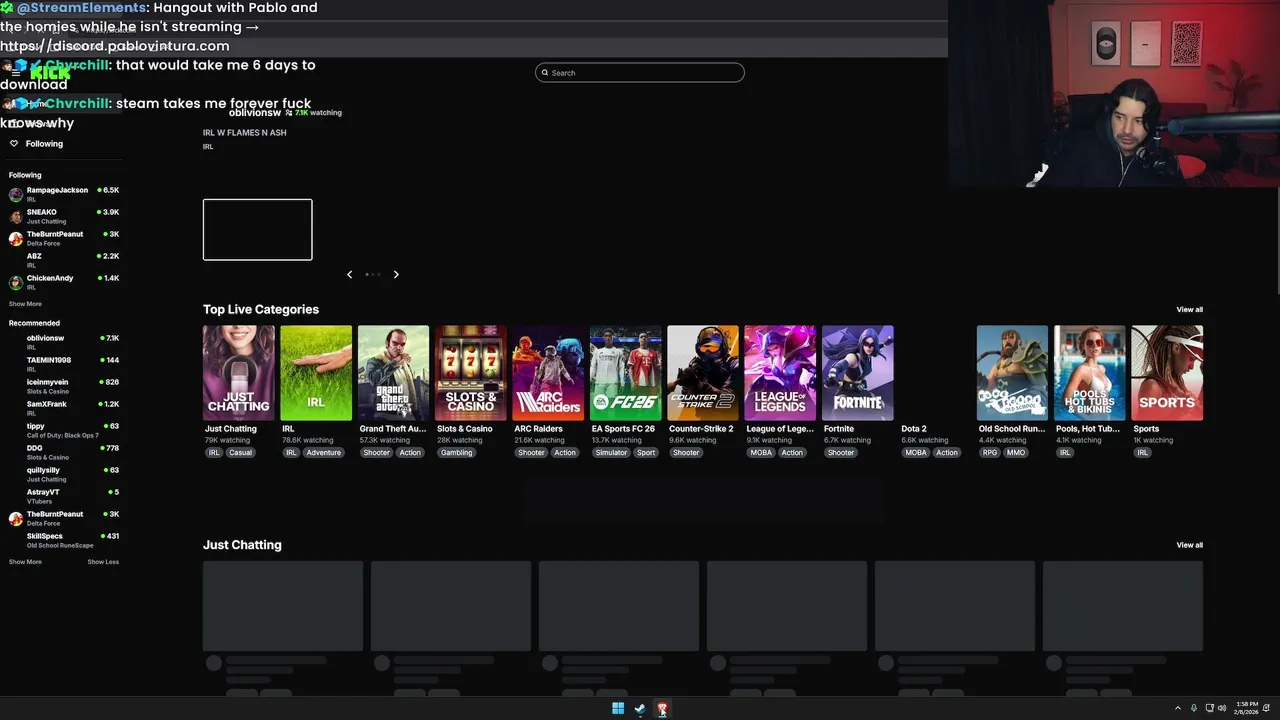
Task: Click the microphone tray icon
Action: (1193, 709)
